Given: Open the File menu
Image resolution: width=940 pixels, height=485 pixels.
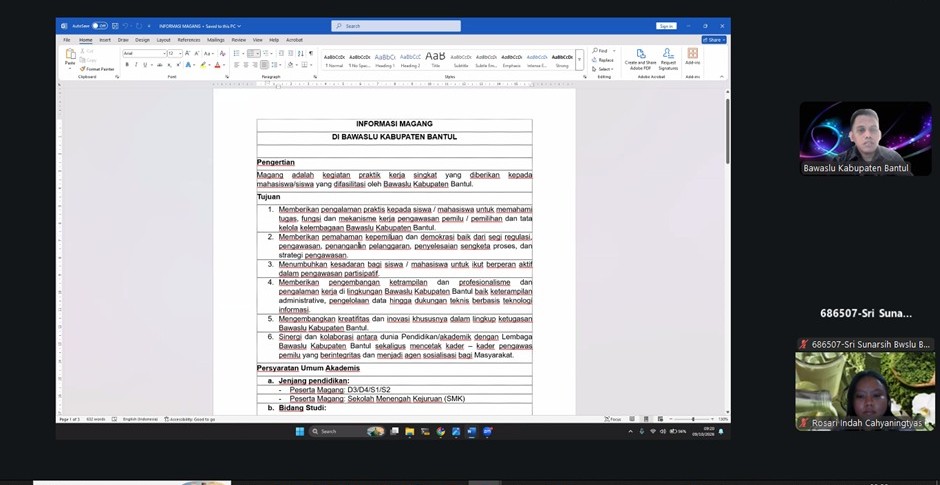Looking at the screenshot, I should (67, 40).
